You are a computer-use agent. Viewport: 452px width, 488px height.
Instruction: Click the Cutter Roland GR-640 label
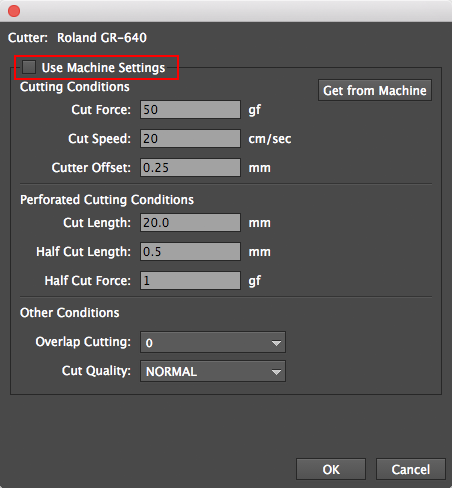(x=77, y=38)
